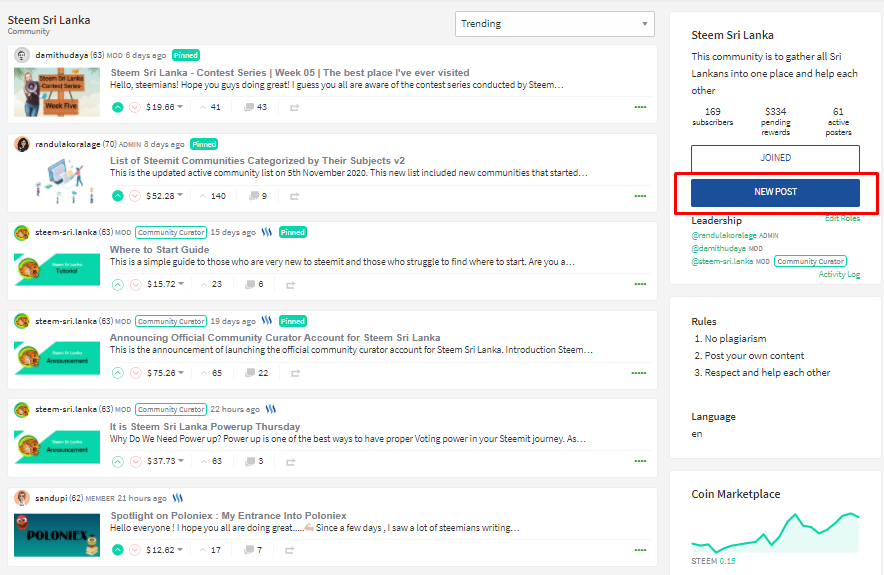Resteem the Powerup Thursday post
The height and width of the screenshot is (575, 884).
click(290, 462)
